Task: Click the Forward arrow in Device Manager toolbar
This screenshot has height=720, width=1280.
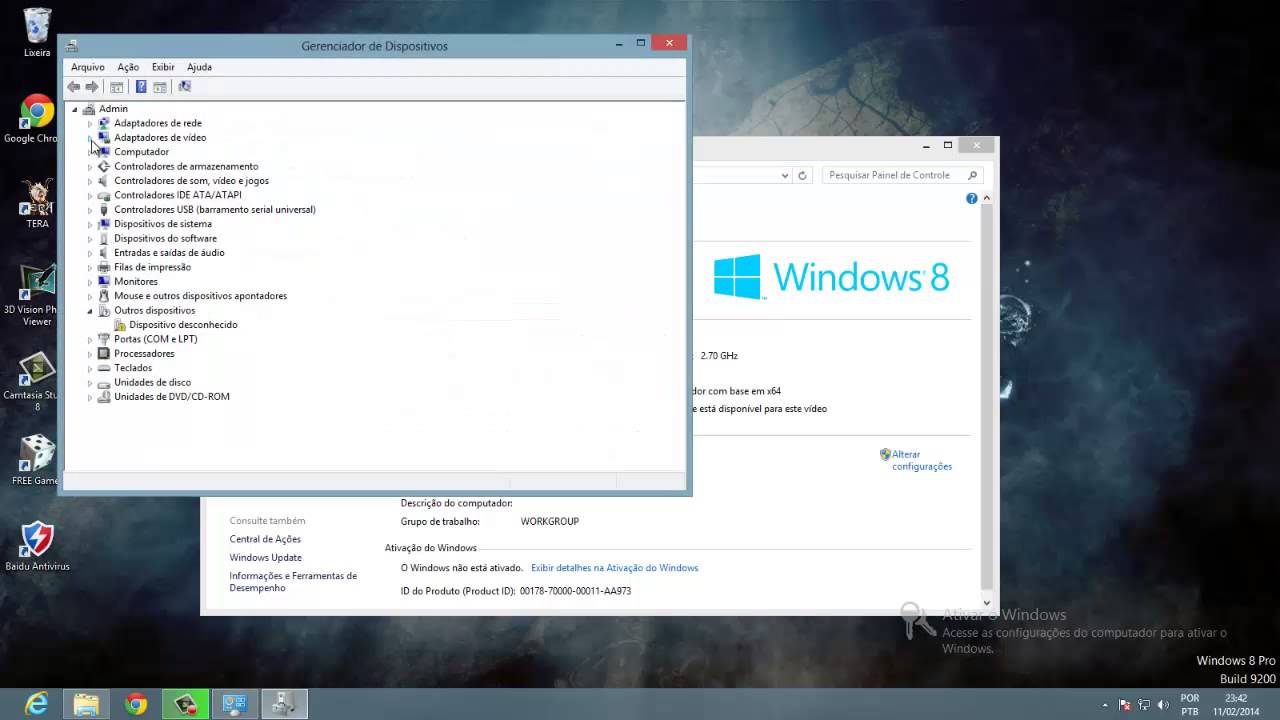Action: tap(92, 87)
